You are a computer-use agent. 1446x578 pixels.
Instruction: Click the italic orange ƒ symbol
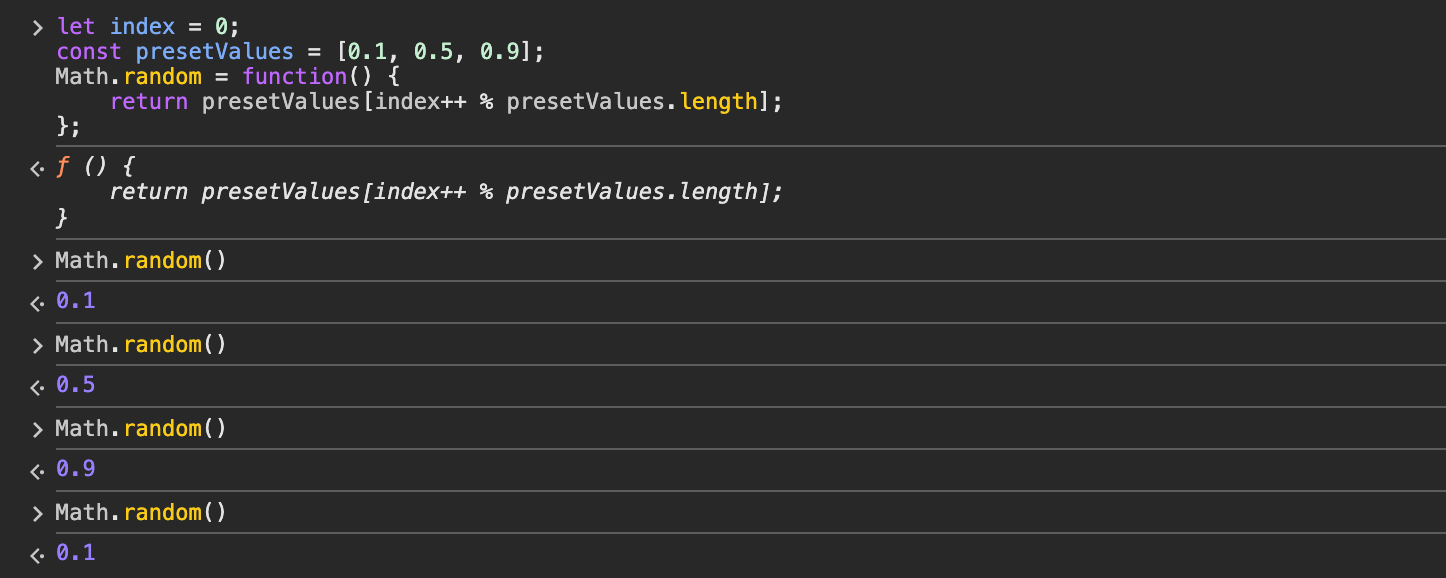(63, 168)
